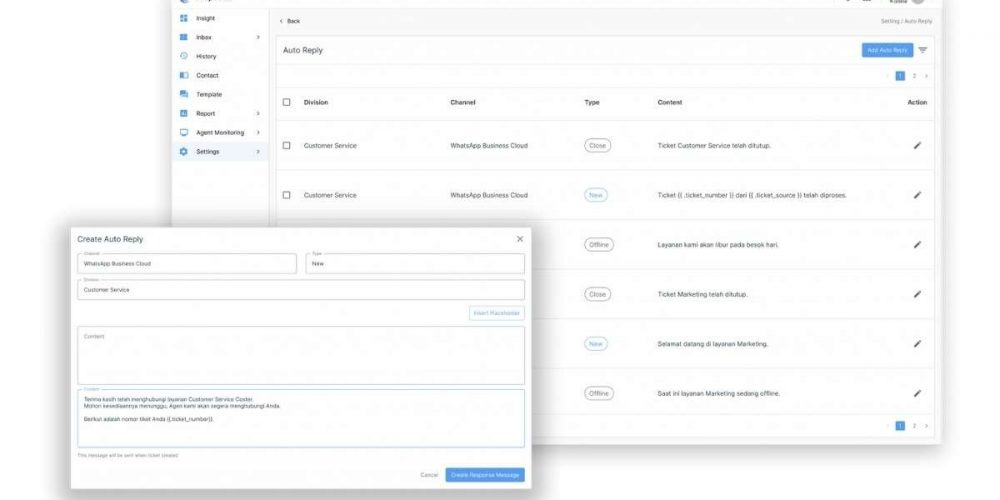
Task: Go to page 2 in top pagination
Action: (x=914, y=76)
